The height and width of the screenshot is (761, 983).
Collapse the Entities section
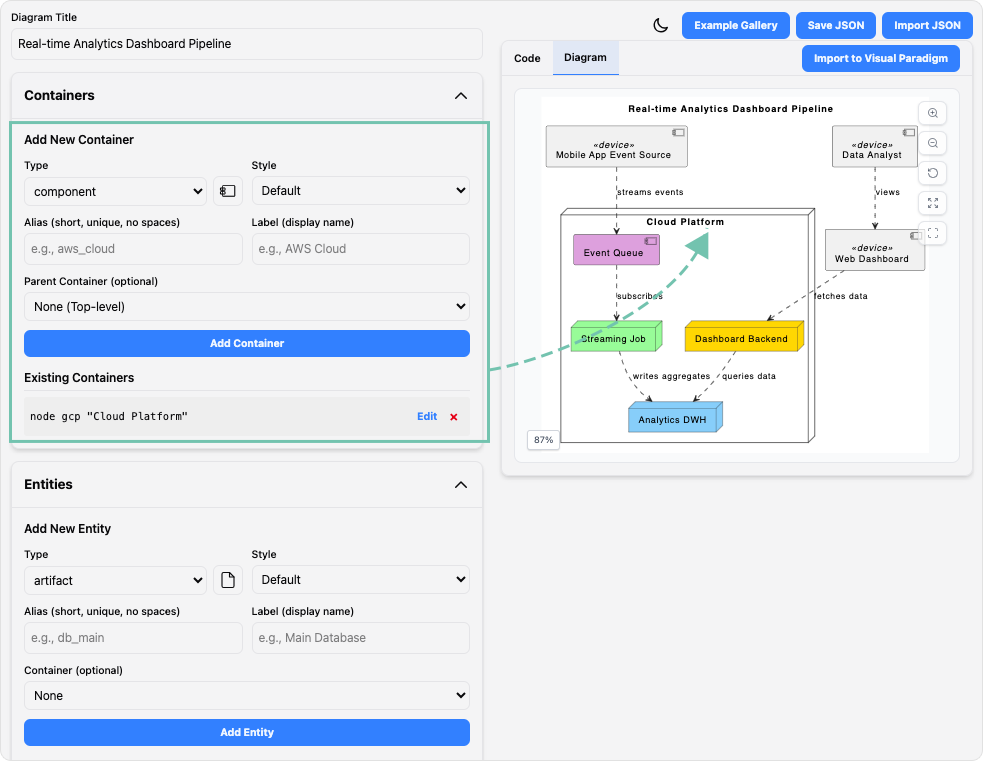click(x=461, y=485)
